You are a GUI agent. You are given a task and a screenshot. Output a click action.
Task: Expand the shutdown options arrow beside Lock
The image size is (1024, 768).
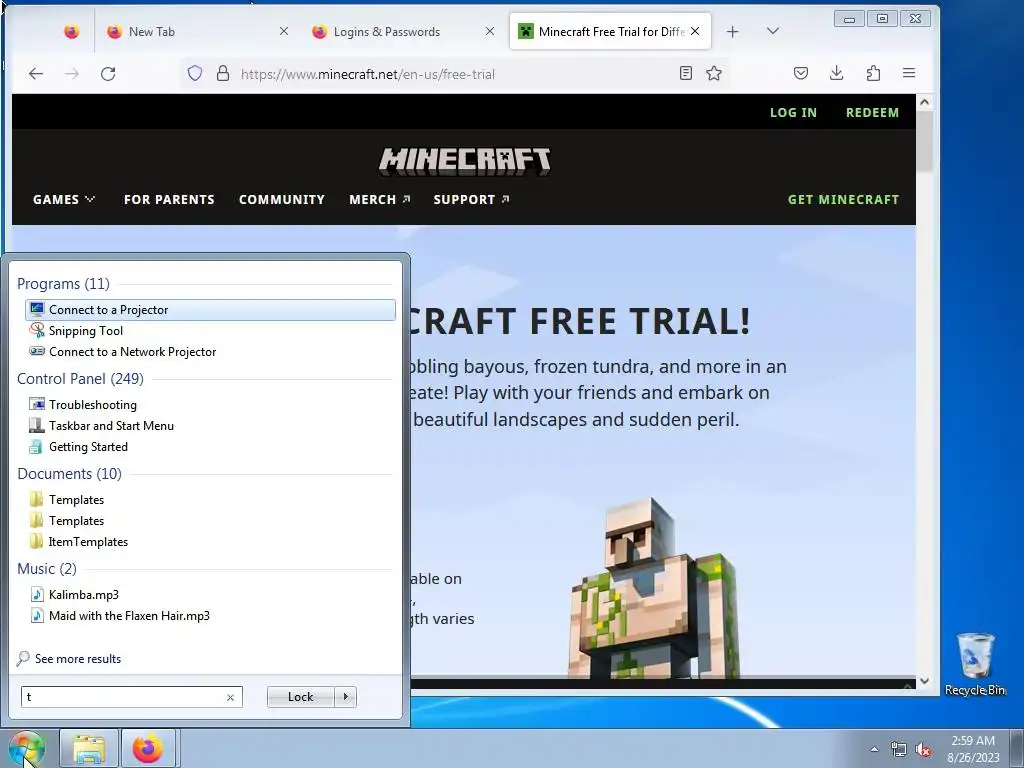(345, 697)
